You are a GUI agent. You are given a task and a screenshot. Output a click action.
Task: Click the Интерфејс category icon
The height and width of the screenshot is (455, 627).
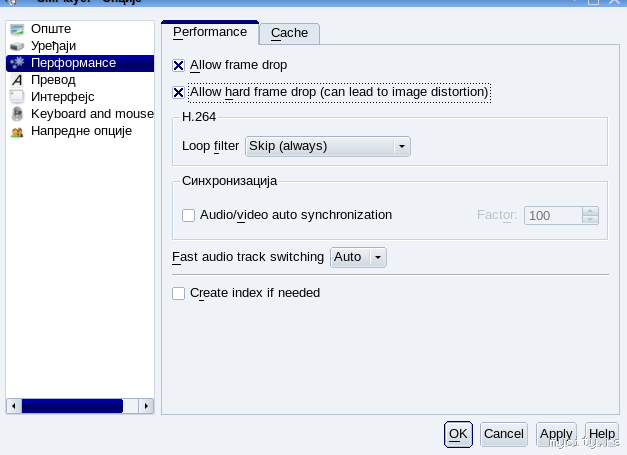16,97
